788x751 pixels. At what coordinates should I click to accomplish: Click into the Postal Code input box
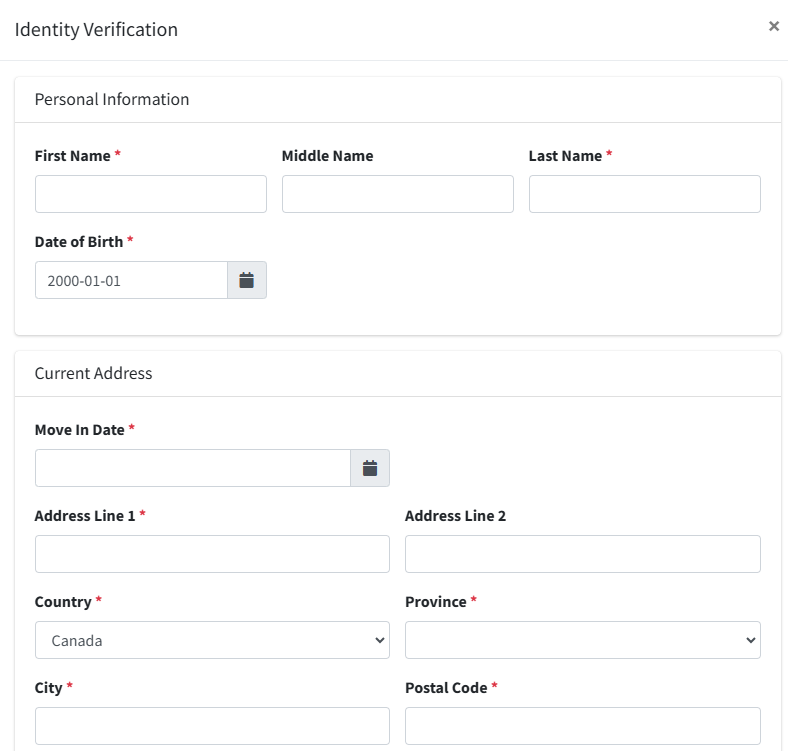(x=583, y=726)
